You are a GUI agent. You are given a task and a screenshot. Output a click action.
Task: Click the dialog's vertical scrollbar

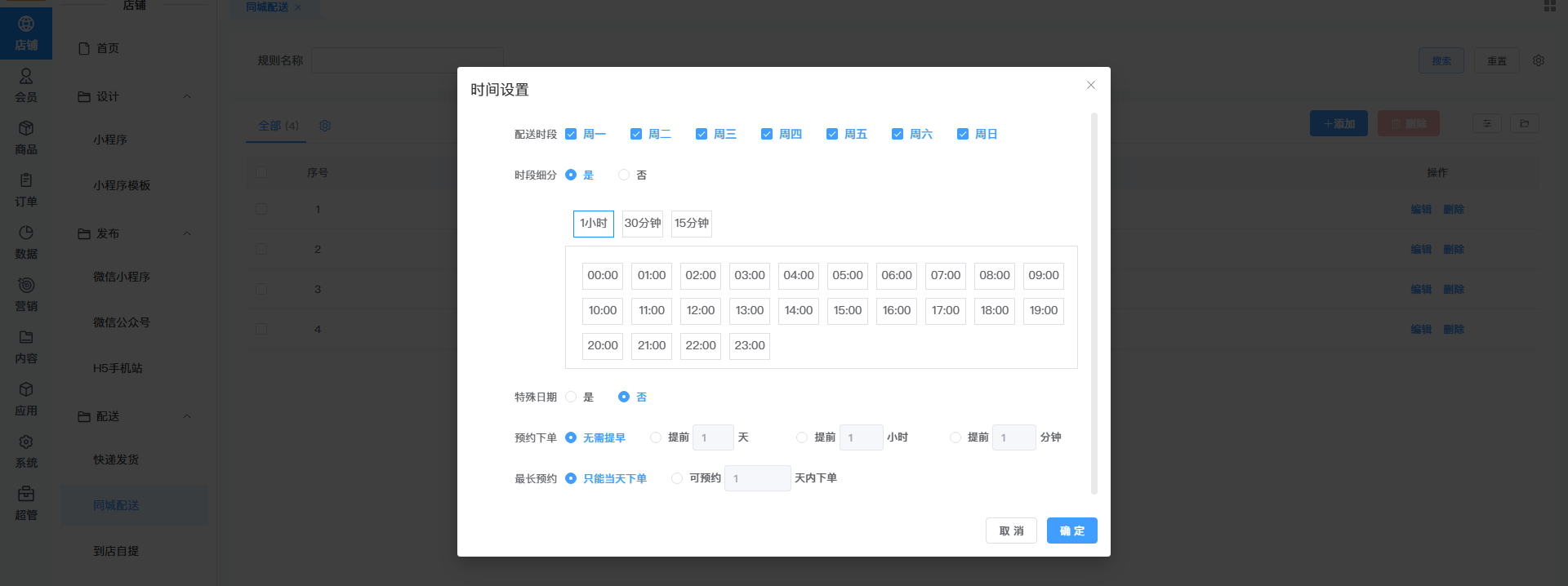(1094, 304)
